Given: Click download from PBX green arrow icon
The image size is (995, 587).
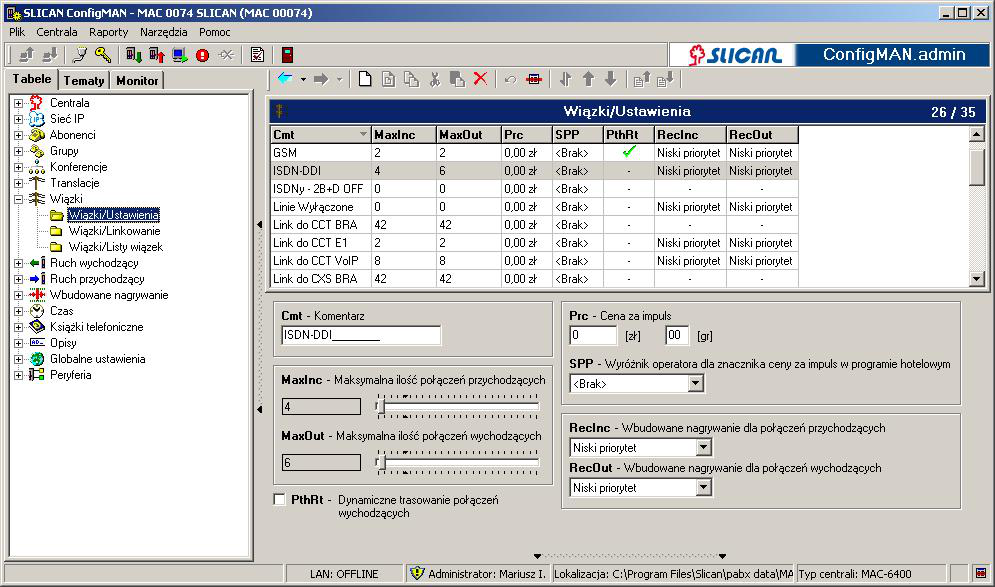Looking at the screenshot, I should [133, 55].
